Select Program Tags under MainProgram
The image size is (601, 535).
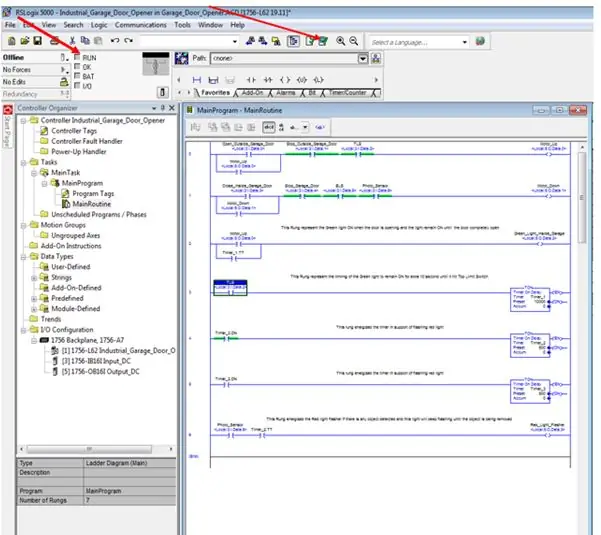pyautogui.click(x=93, y=194)
